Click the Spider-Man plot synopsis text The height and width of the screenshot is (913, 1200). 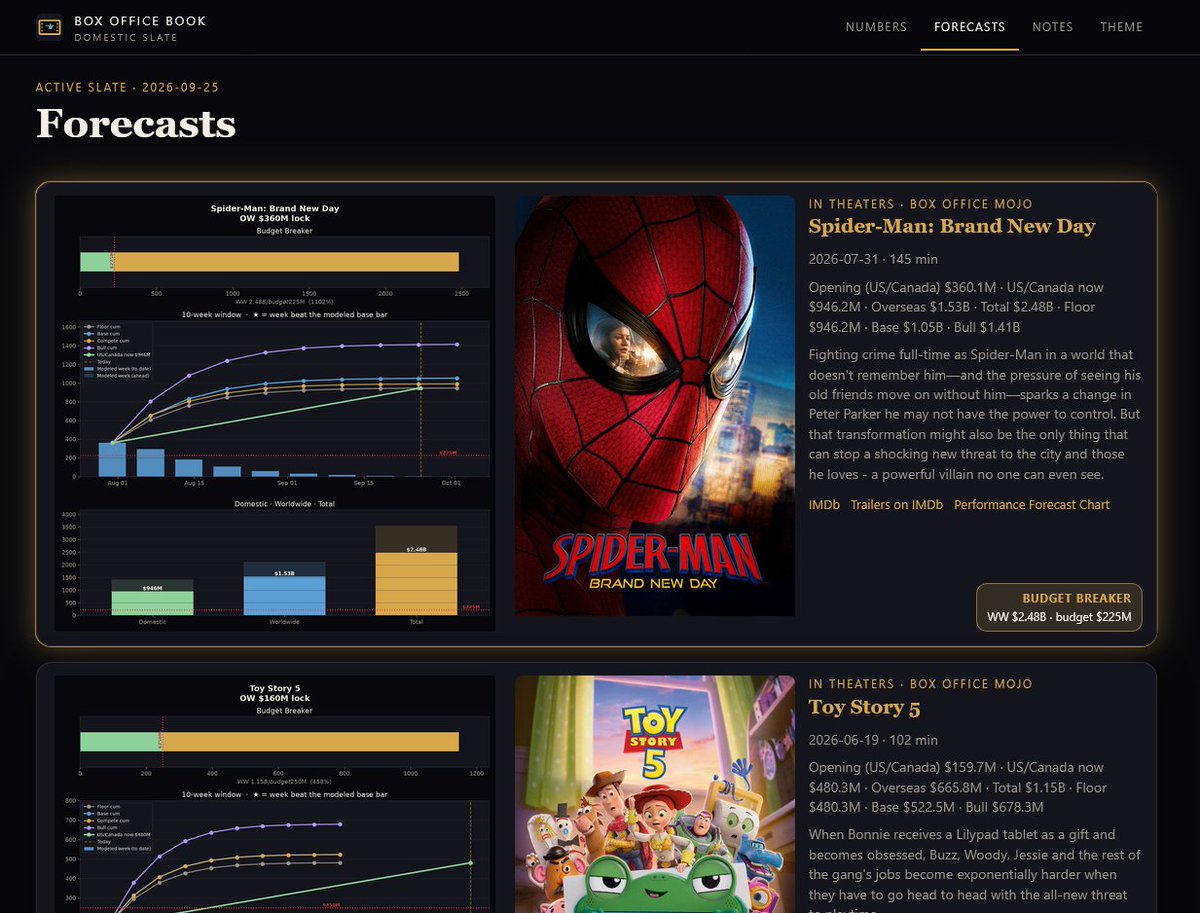(x=975, y=414)
